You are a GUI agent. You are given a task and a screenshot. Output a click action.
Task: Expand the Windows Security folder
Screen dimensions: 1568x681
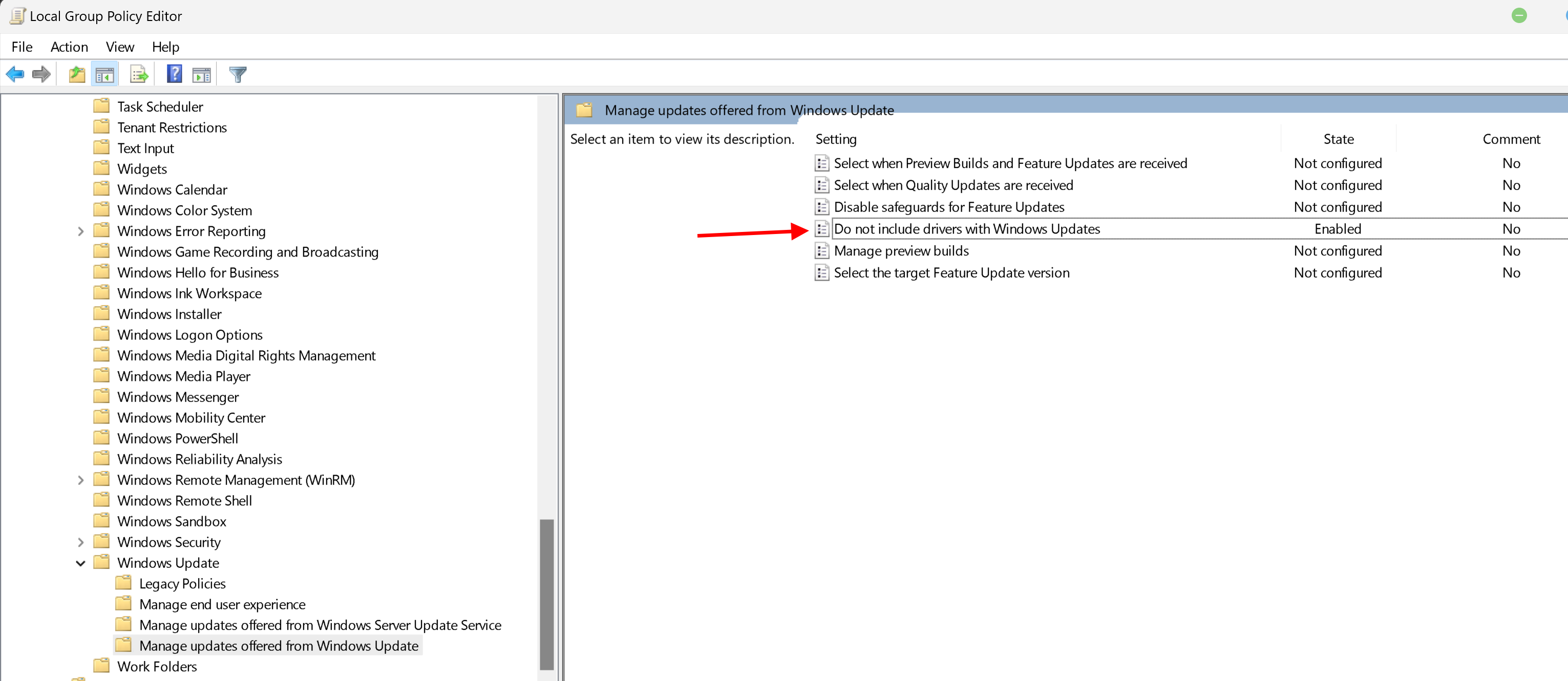80,542
